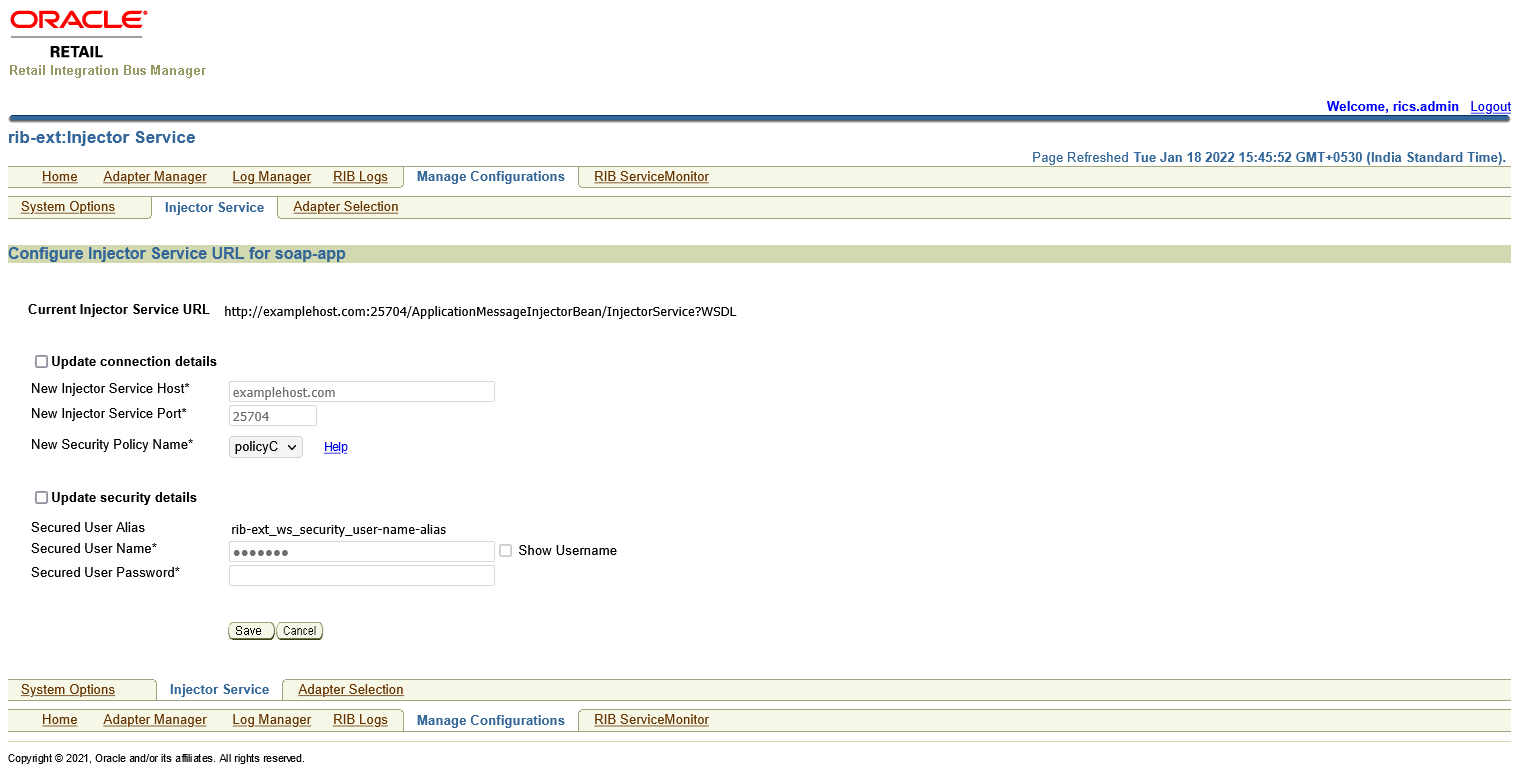
Task: Go to the Log Manager tab
Action: tap(271, 176)
